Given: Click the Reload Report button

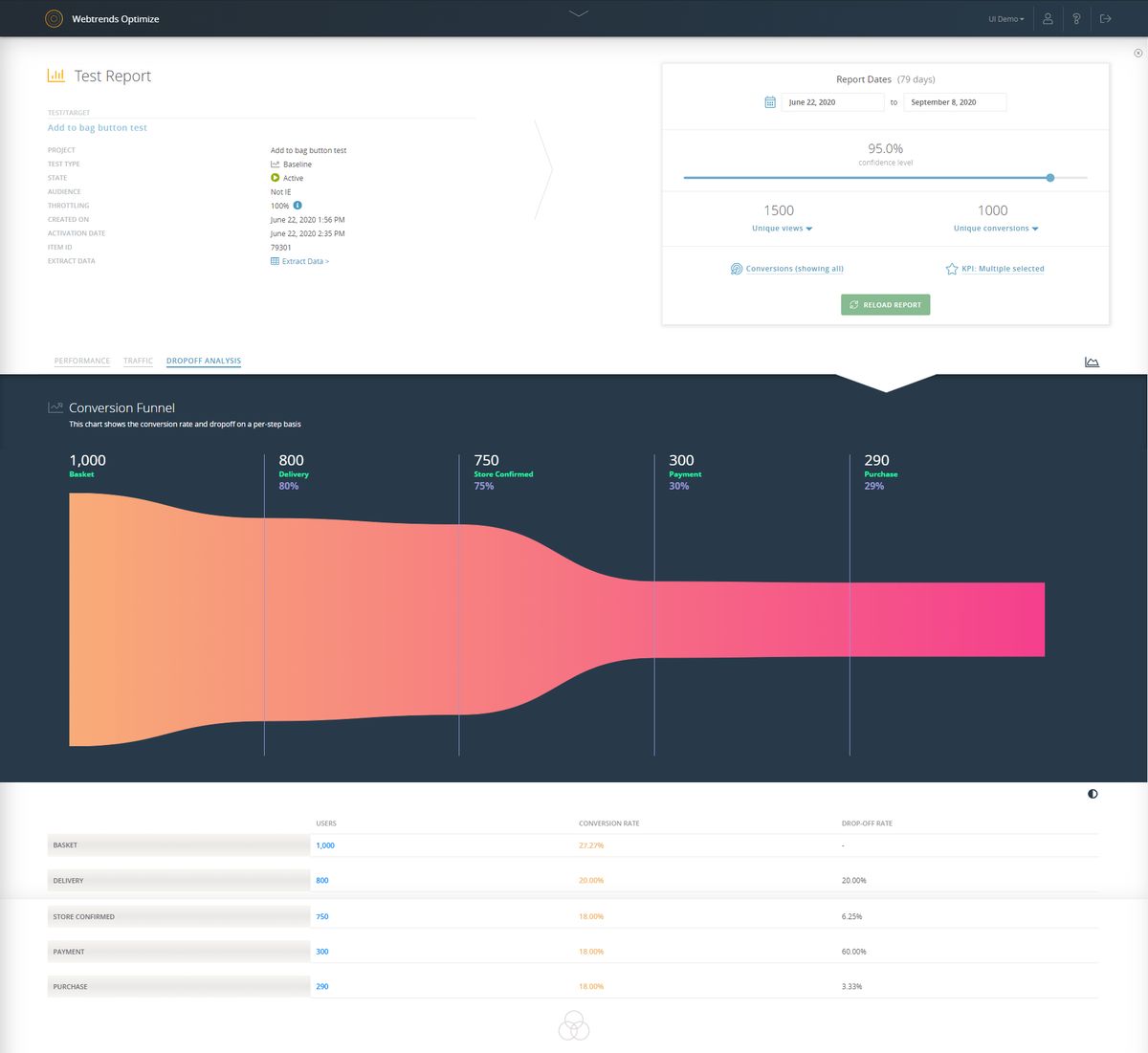Looking at the screenshot, I should [x=885, y=304].
